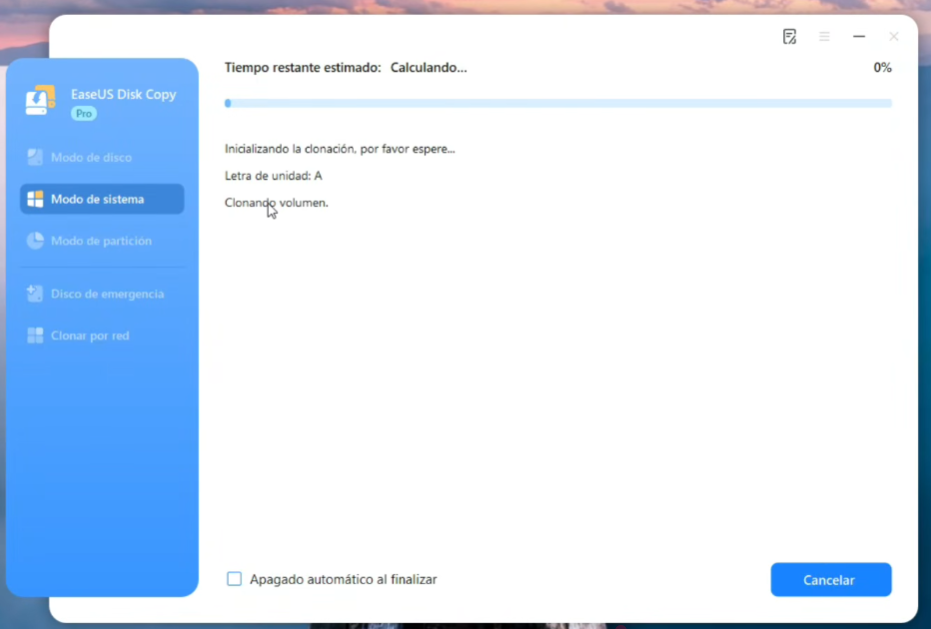The width and height of the screenshot is (931, 629).
Task: Click the EaseUS Disk Copy title text
Action: click(x=124, y=94)
